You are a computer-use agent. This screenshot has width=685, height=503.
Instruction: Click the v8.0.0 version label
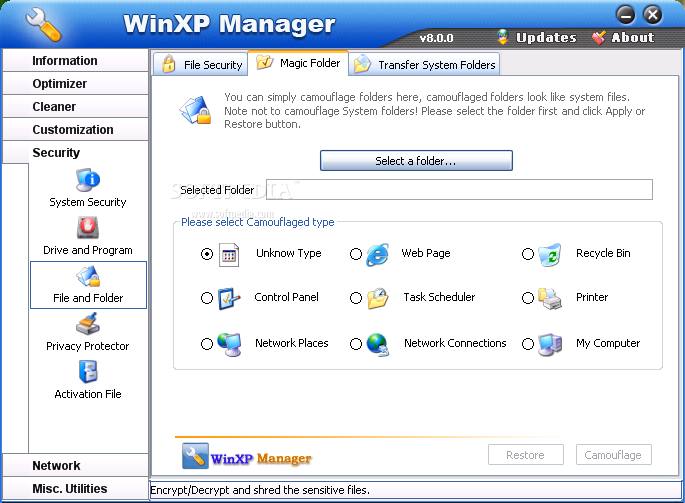pos(436,38)
